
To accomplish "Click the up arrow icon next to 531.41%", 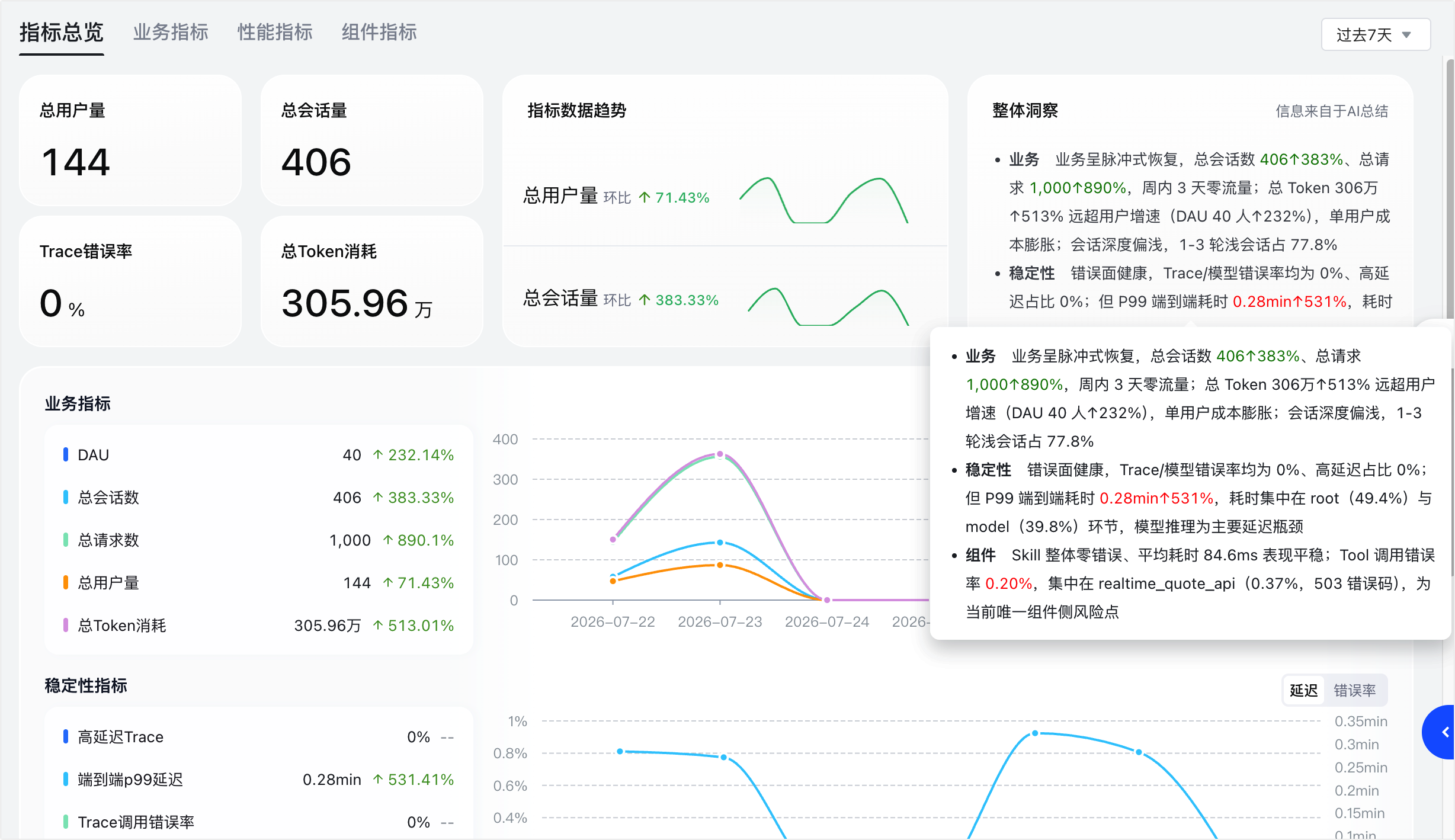I will coord(378,779).
